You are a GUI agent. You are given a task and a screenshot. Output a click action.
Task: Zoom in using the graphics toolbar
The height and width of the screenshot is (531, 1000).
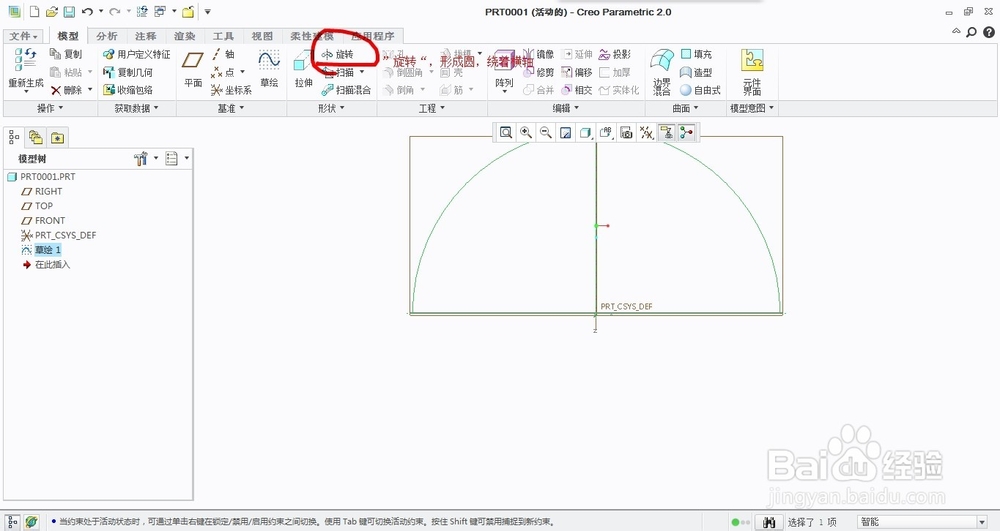(526, 132)
